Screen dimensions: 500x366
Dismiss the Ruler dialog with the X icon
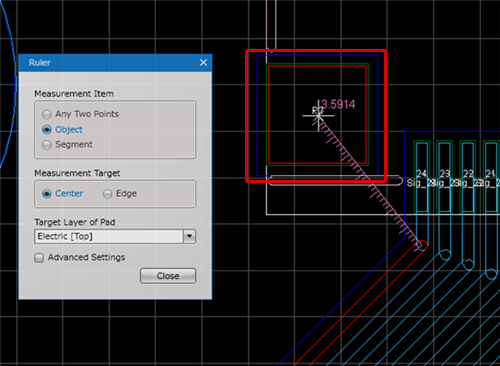point(203,63)
